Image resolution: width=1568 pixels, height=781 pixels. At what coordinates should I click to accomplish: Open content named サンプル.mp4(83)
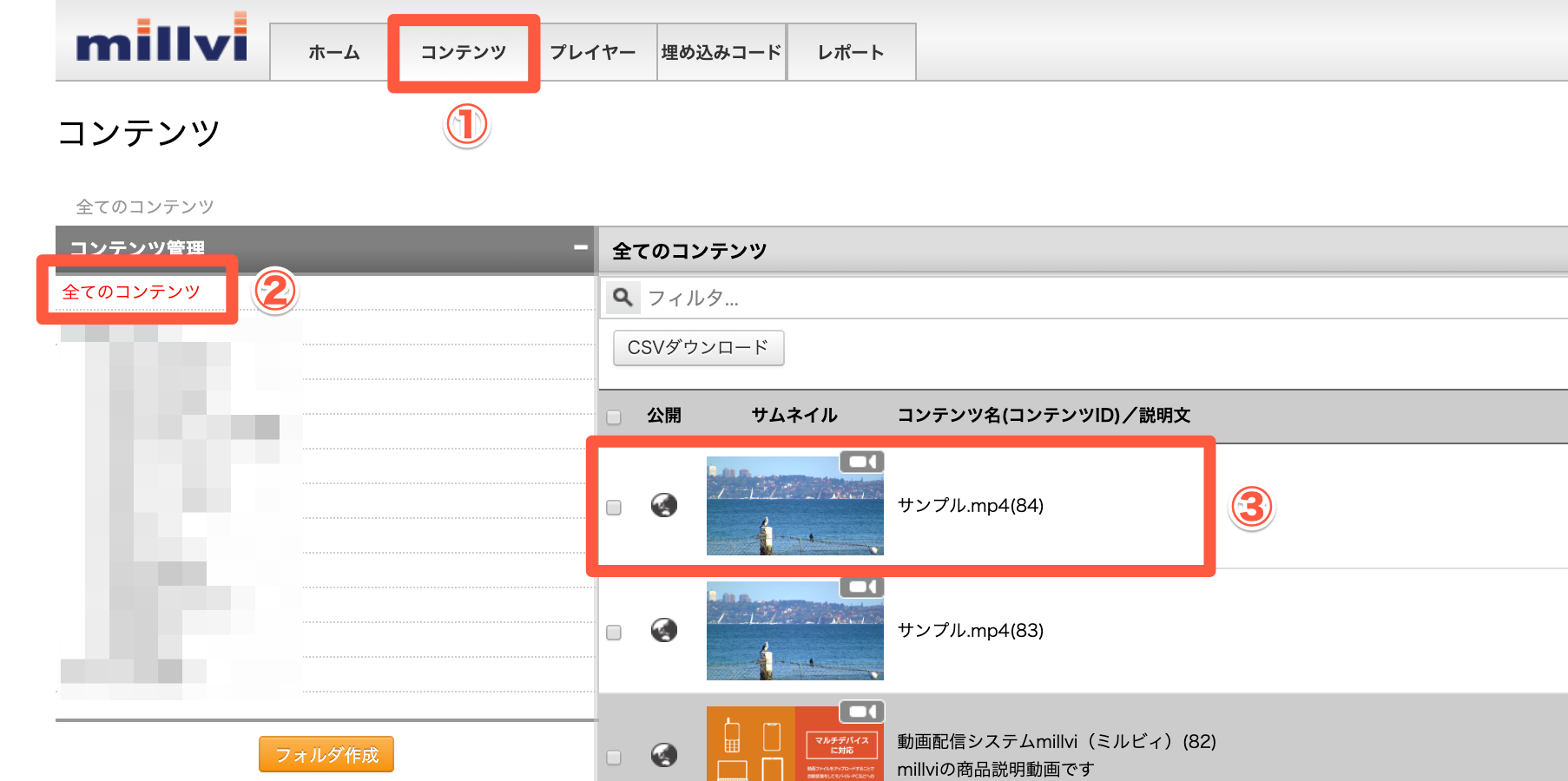point(970,630)
